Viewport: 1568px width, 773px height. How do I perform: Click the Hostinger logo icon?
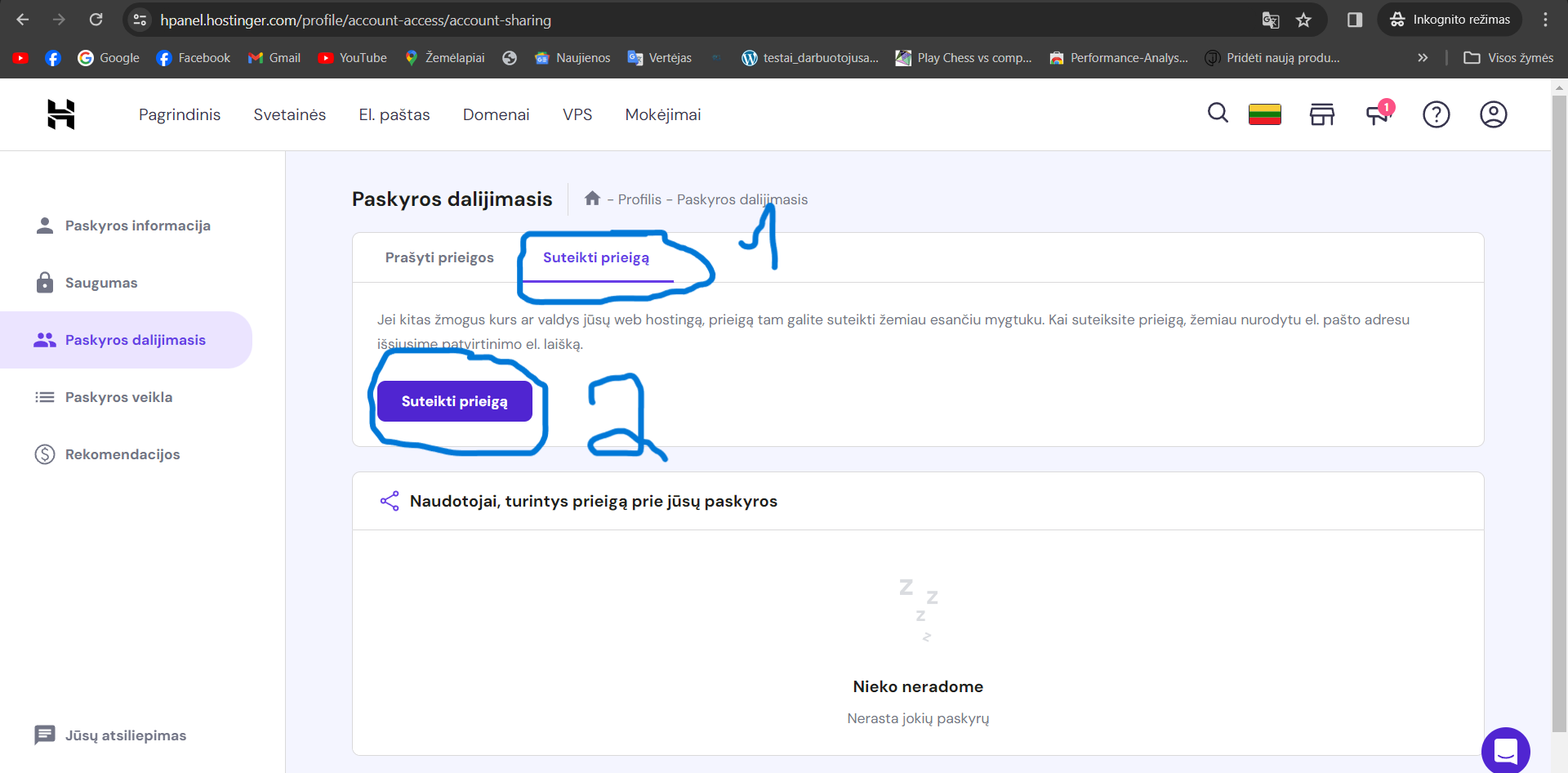click(x=61, y=114)
